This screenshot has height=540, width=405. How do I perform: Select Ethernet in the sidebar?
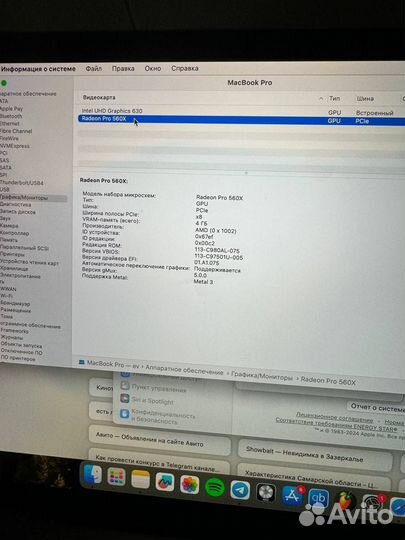(x=10, y=123)
